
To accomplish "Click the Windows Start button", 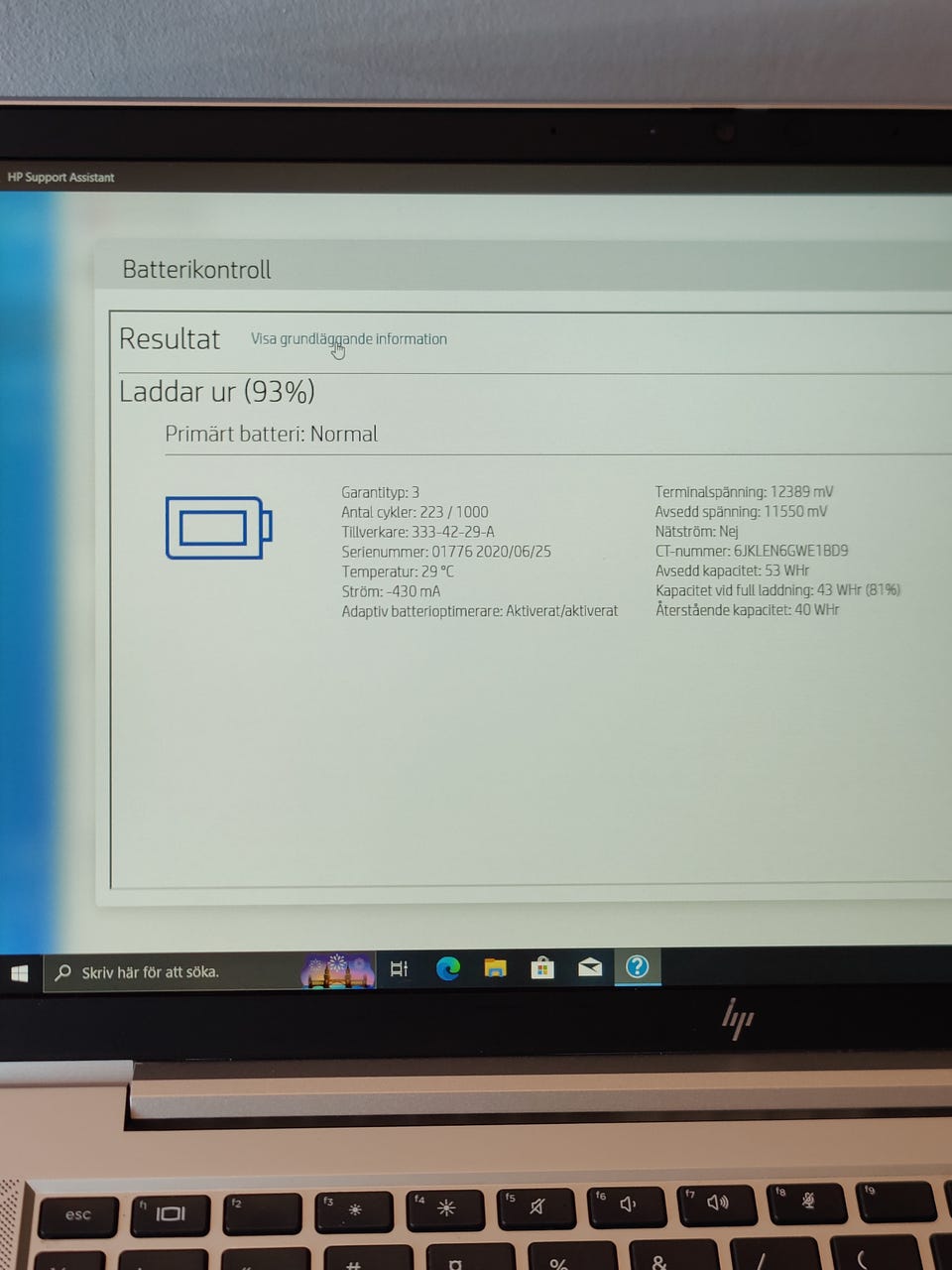I will point(20,973).
